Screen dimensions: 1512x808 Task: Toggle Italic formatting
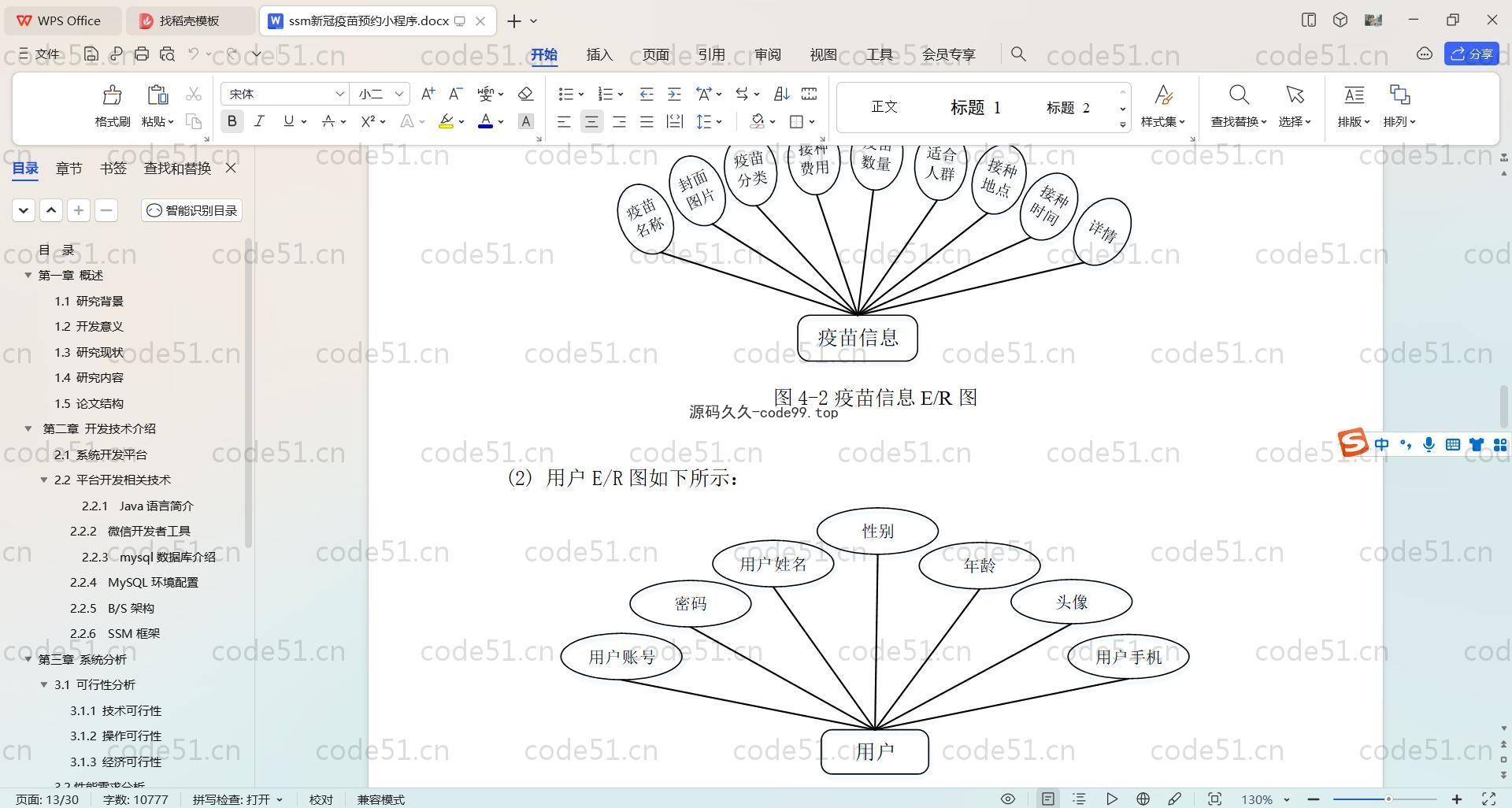coord(259,121)
